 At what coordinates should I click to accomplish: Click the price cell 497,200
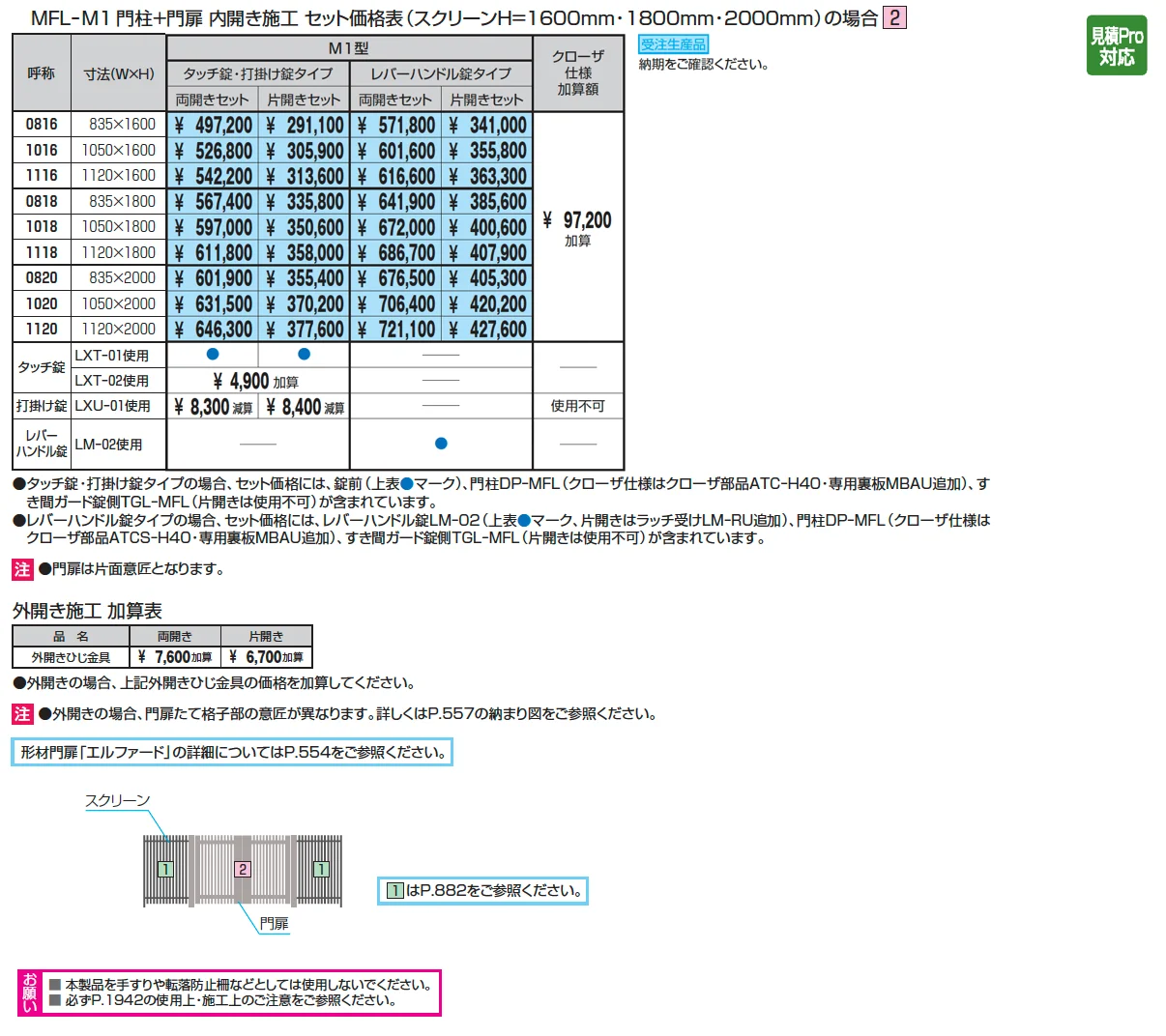(213, 126)
